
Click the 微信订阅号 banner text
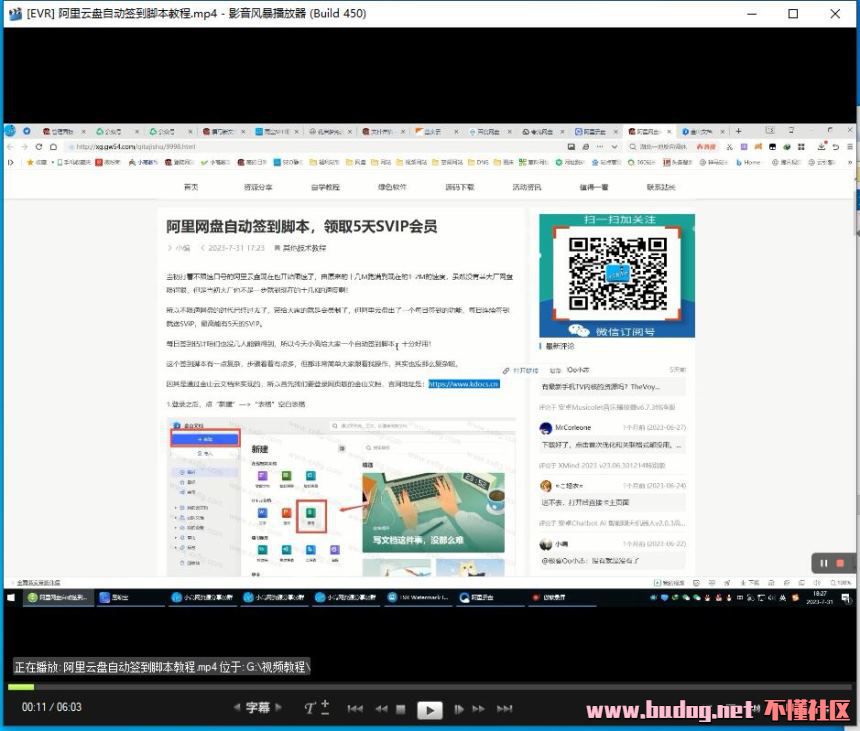tap(625, 331)
